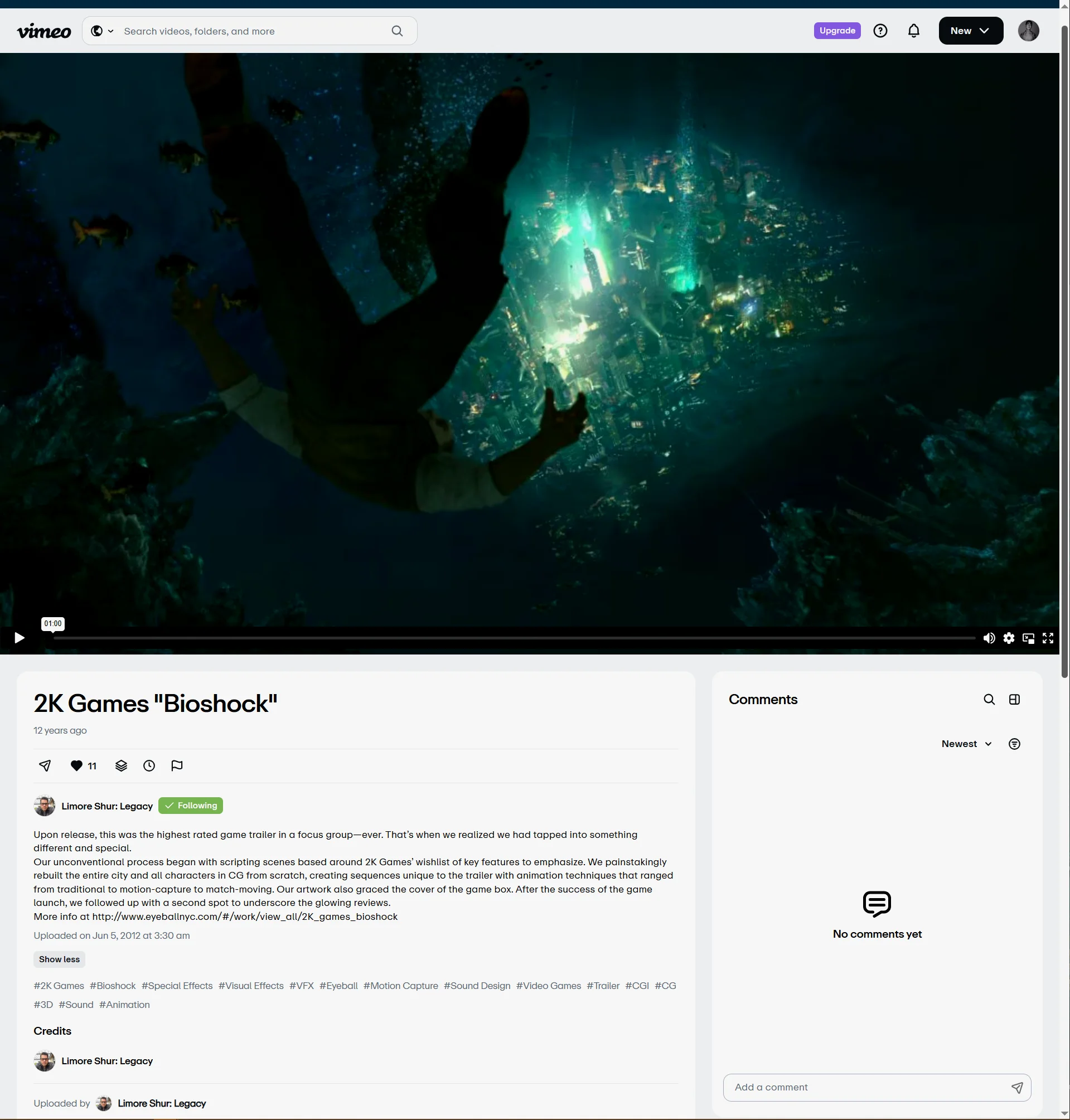Click the scrollbar down arrow
Screen dimensions: 1070x1120
pos(1064,1113)
